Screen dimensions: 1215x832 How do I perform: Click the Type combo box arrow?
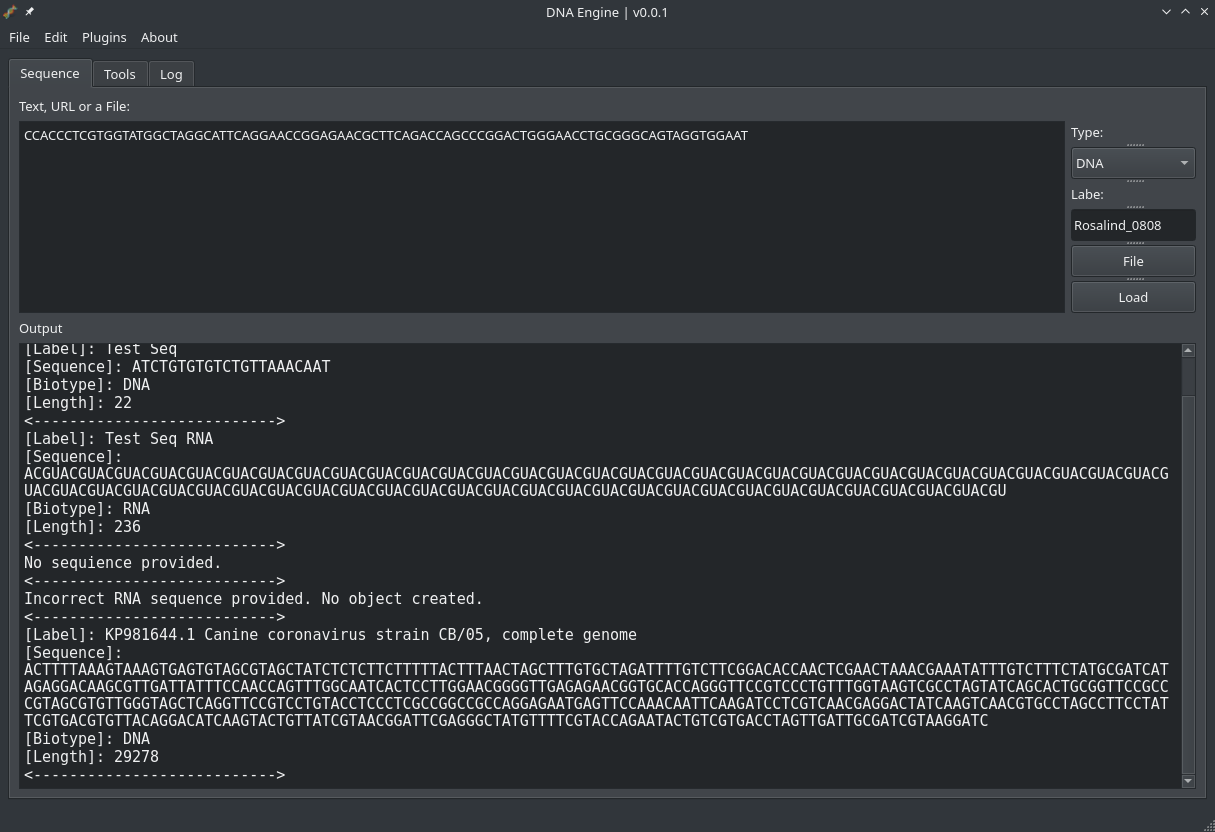1184,163
